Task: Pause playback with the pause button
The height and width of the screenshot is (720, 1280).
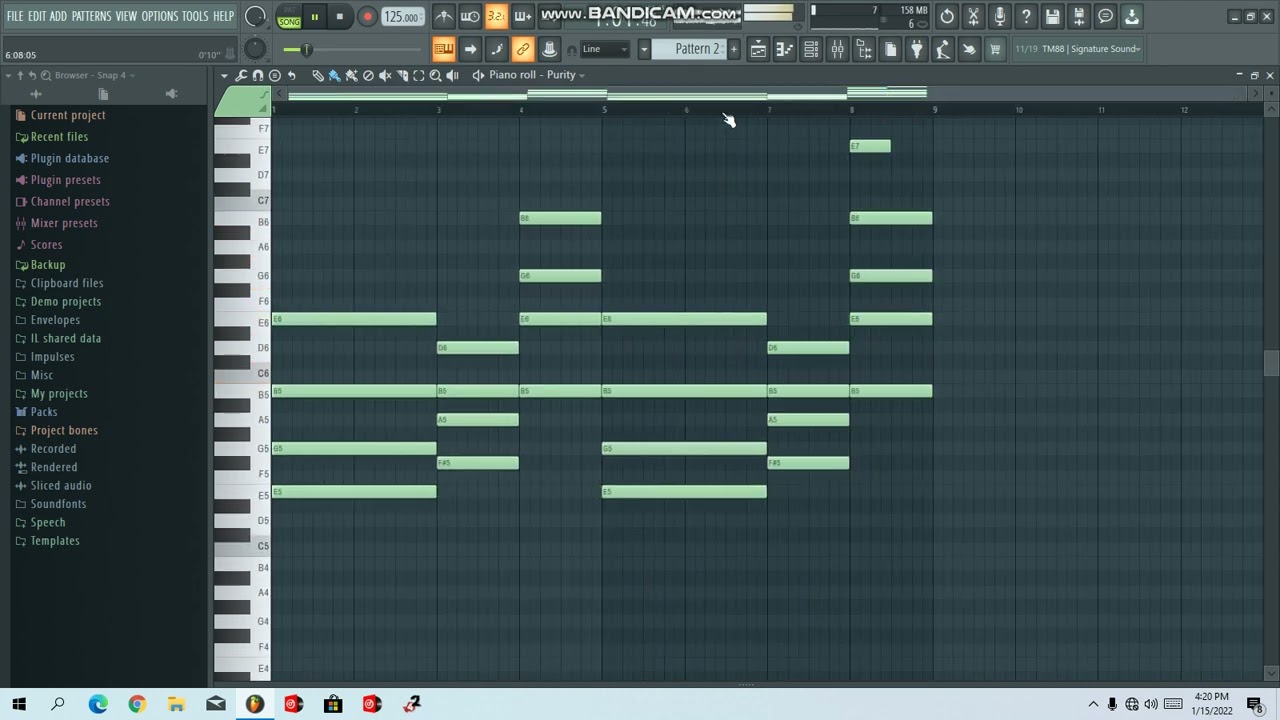Action: tap(314, 17)
